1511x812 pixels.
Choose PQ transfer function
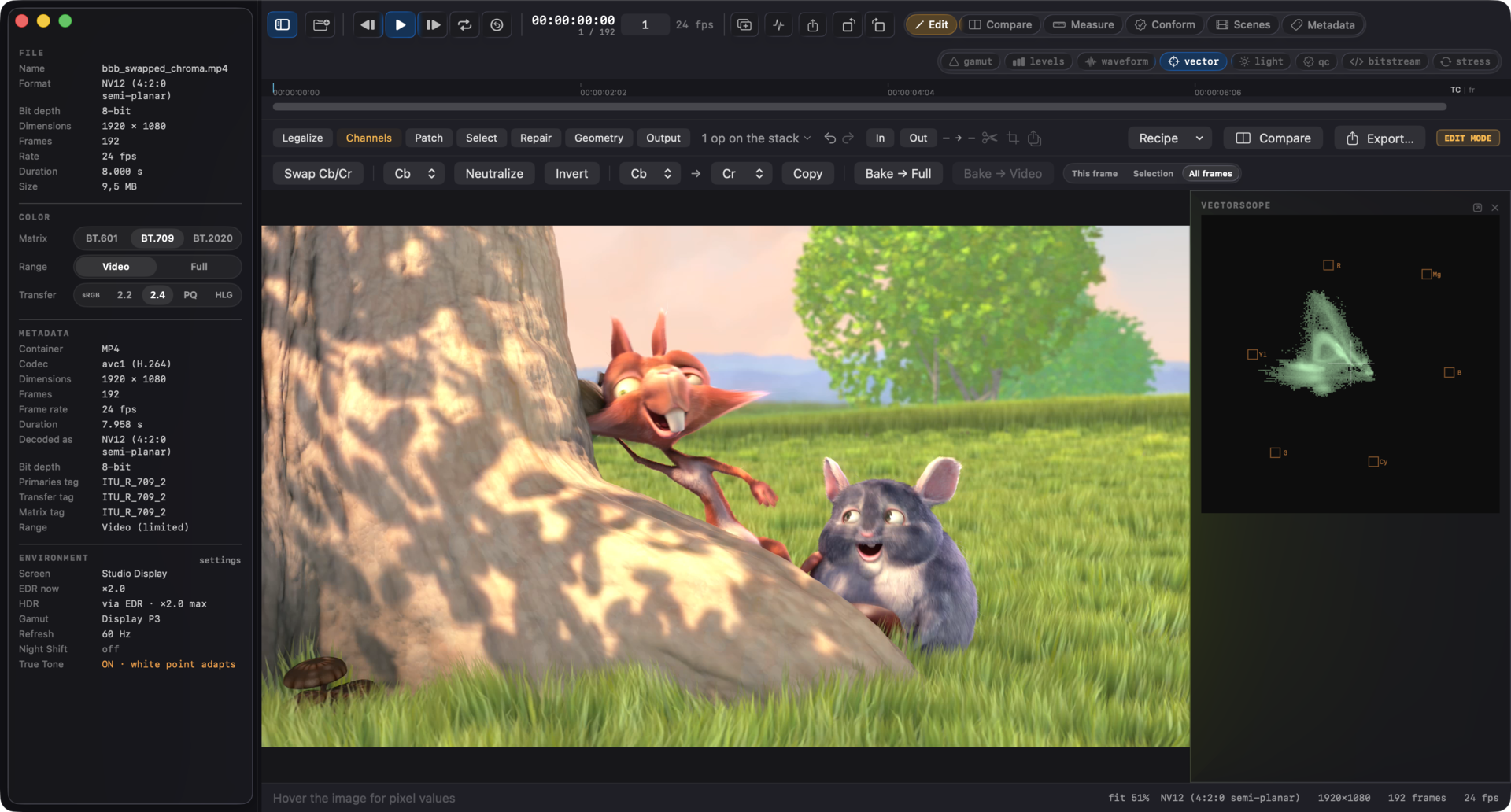(190, 295)
